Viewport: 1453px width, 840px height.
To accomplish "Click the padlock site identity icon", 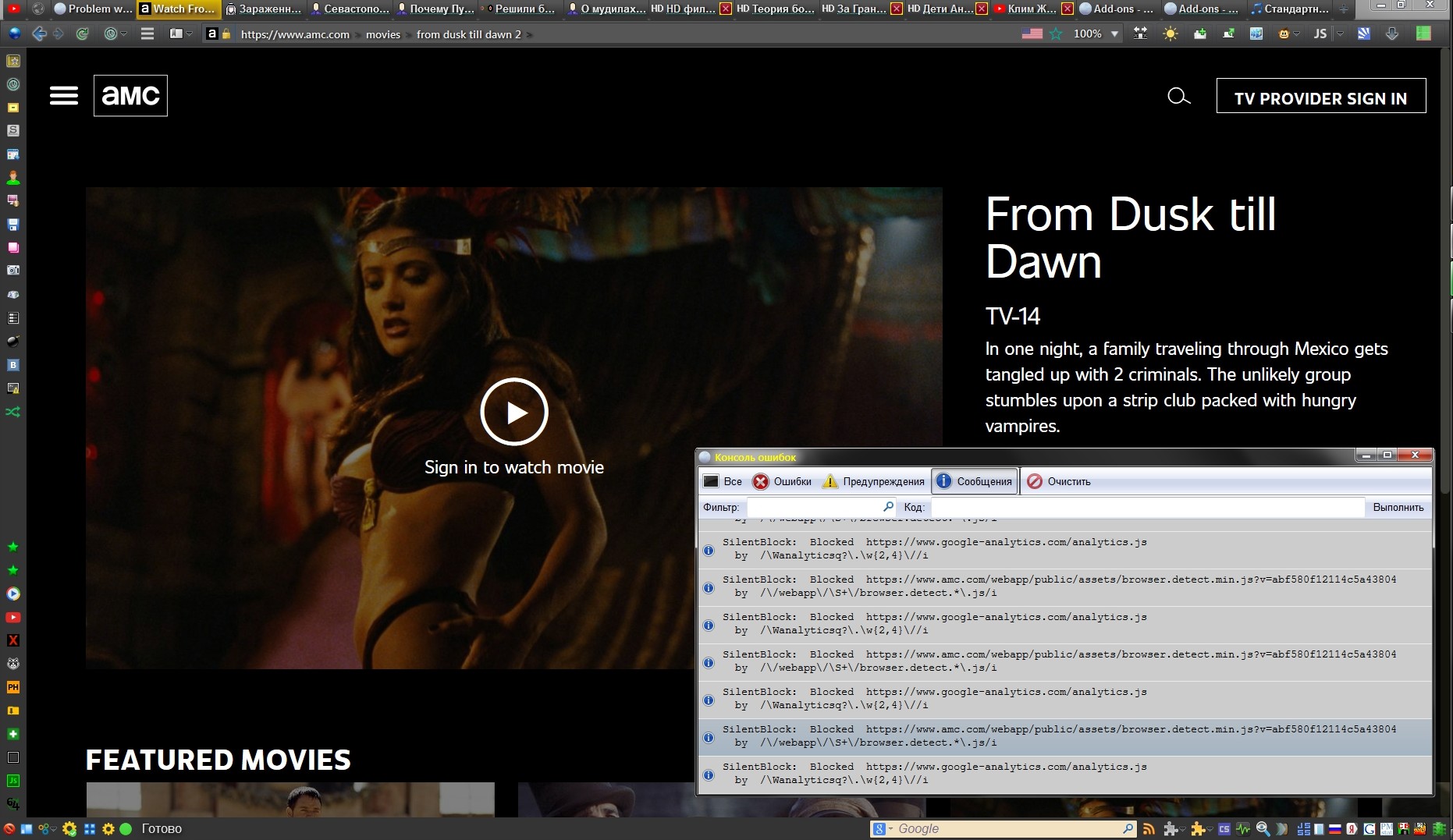I will [226, 34].
